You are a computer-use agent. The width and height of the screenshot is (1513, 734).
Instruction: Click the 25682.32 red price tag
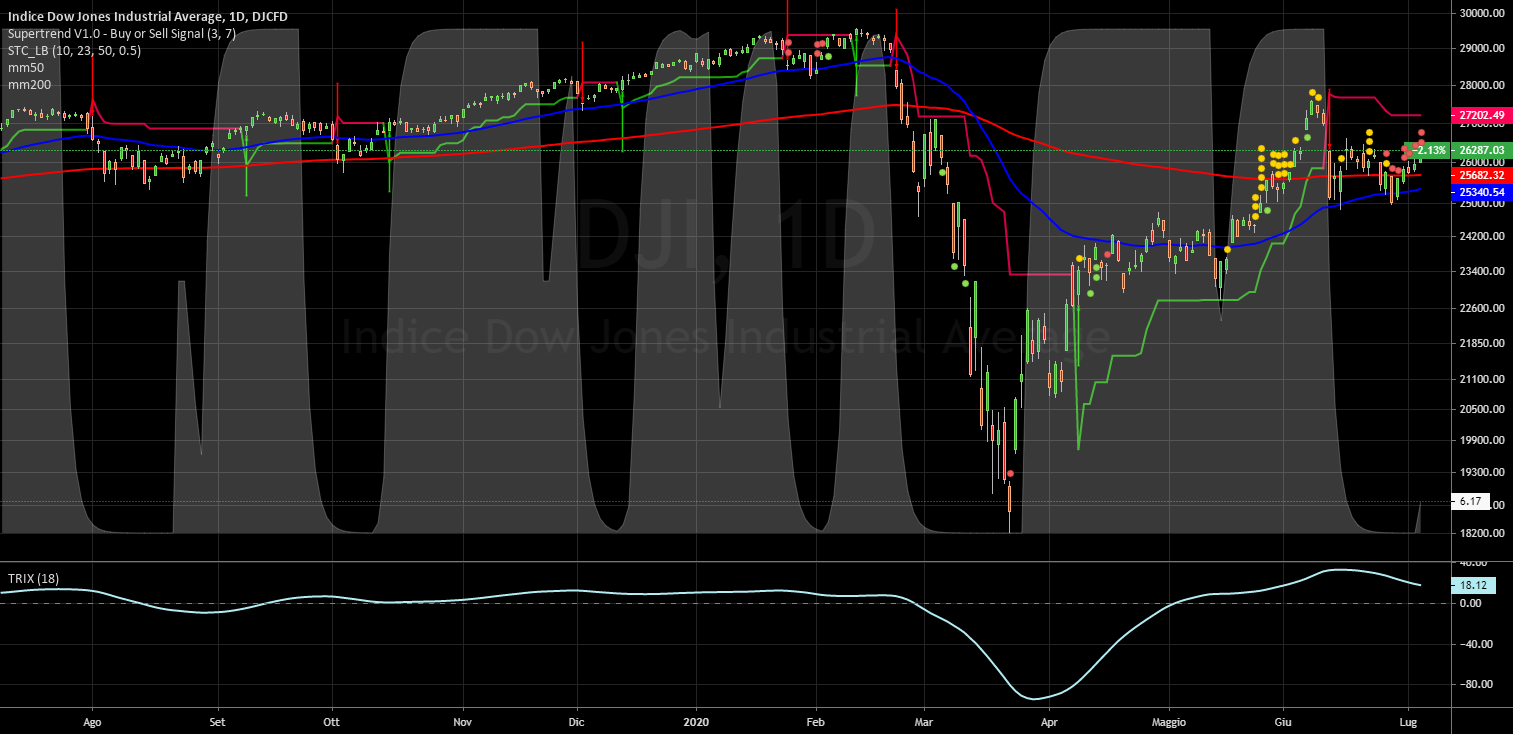(x=1481, y=175)
